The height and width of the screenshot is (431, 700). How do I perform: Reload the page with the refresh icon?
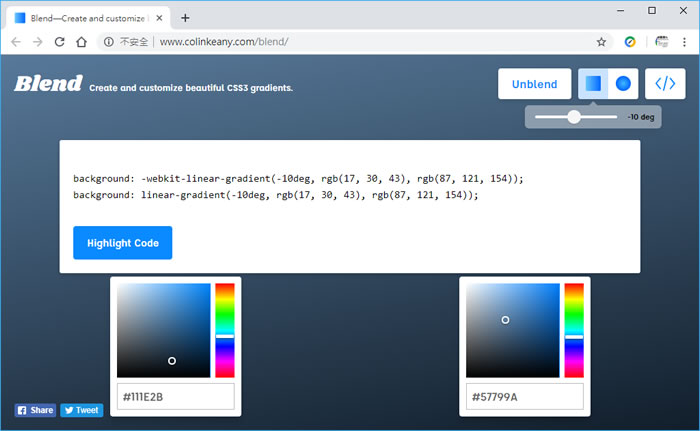59,42
